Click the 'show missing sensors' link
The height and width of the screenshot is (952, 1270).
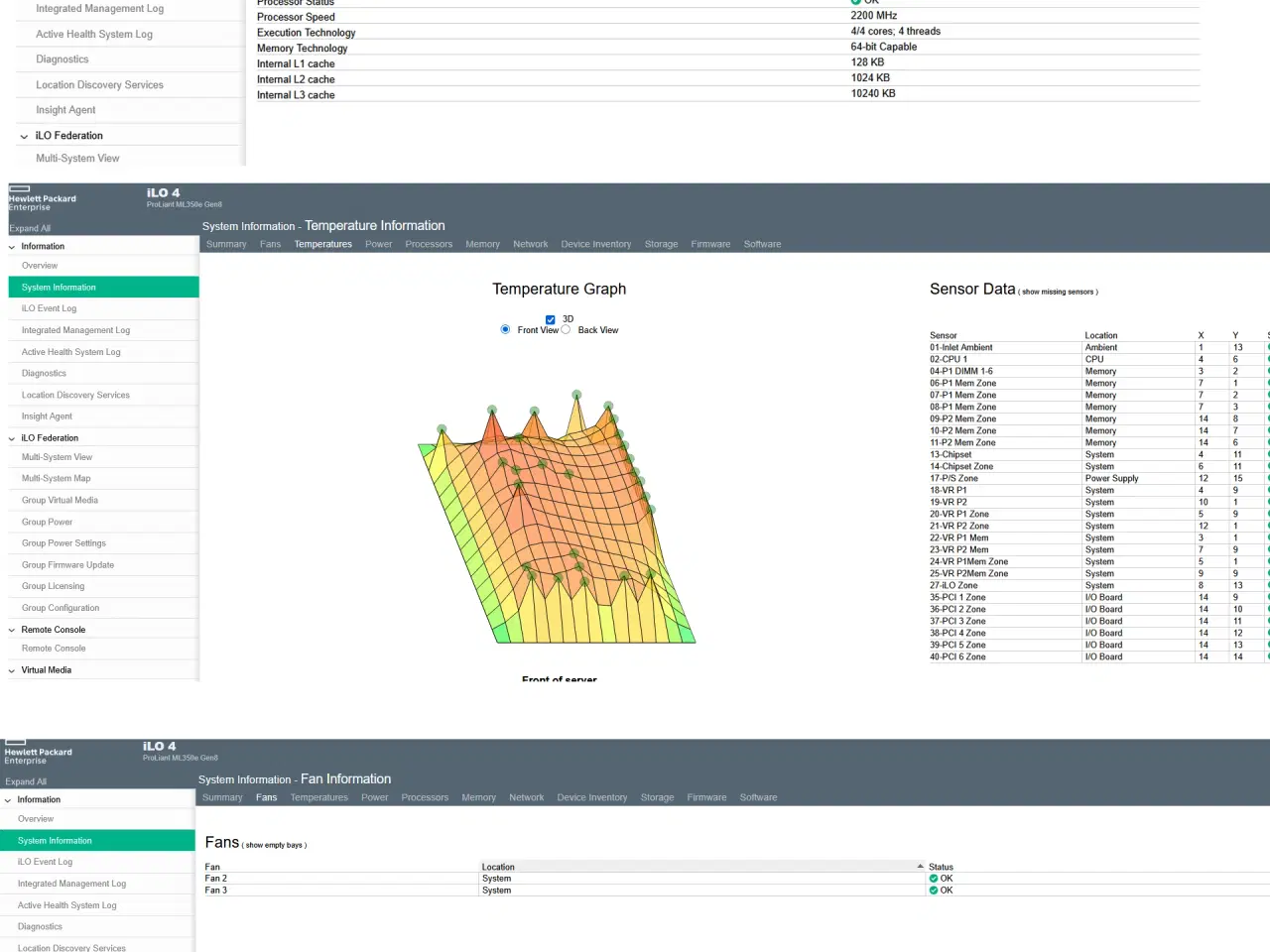(x=1058, y=293)
